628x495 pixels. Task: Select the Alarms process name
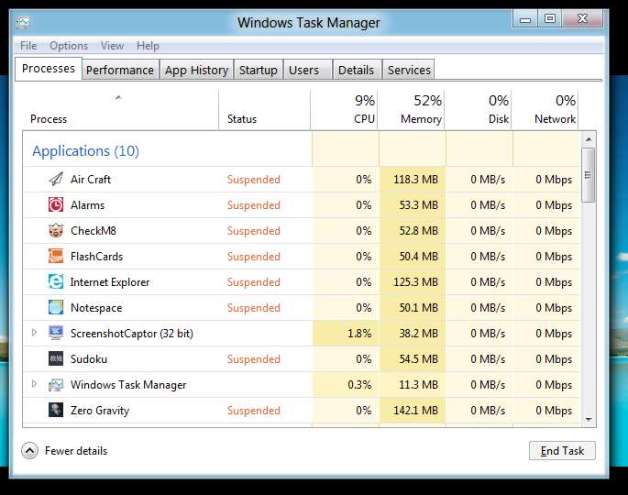(87, 205)
